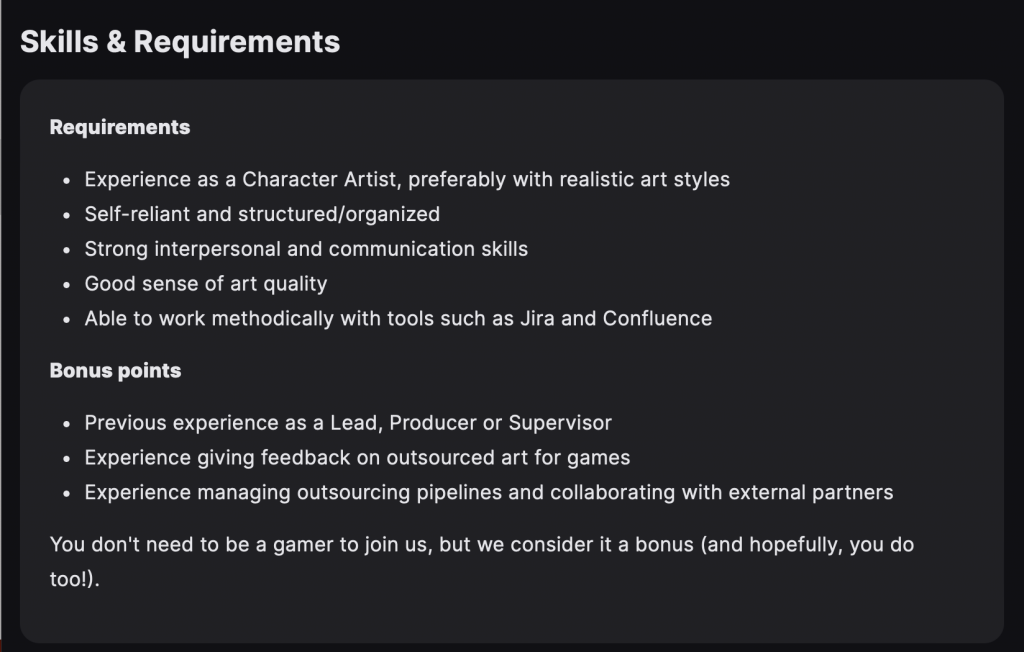Screen dimensions: 1024x652
Task: Click the Lead, Producer or Supervisor line
Action: [x=348, y=423]
